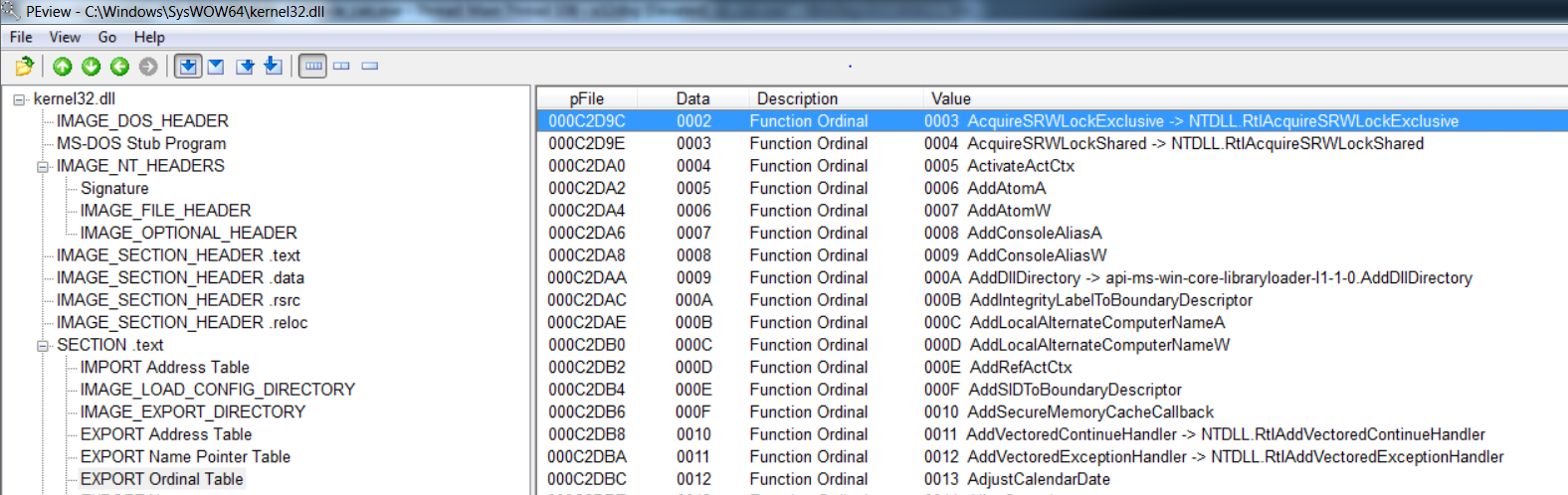Collapse the IMAGE_NT_HEADERS node
Screen dimensions: 1568x495
(43, 167)
